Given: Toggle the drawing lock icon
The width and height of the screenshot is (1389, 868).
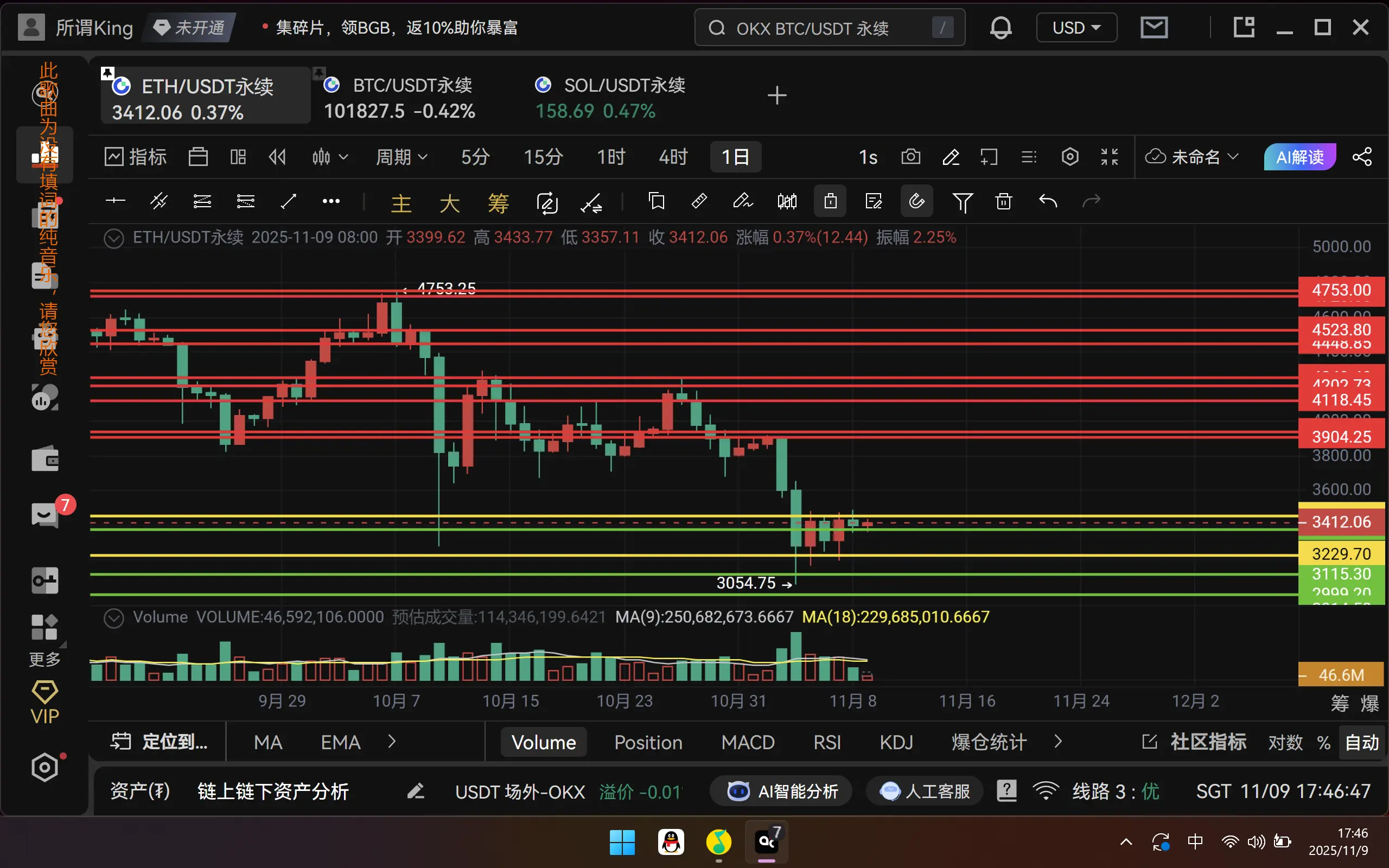Looking at the screenshot, I should tap(830, 201).
